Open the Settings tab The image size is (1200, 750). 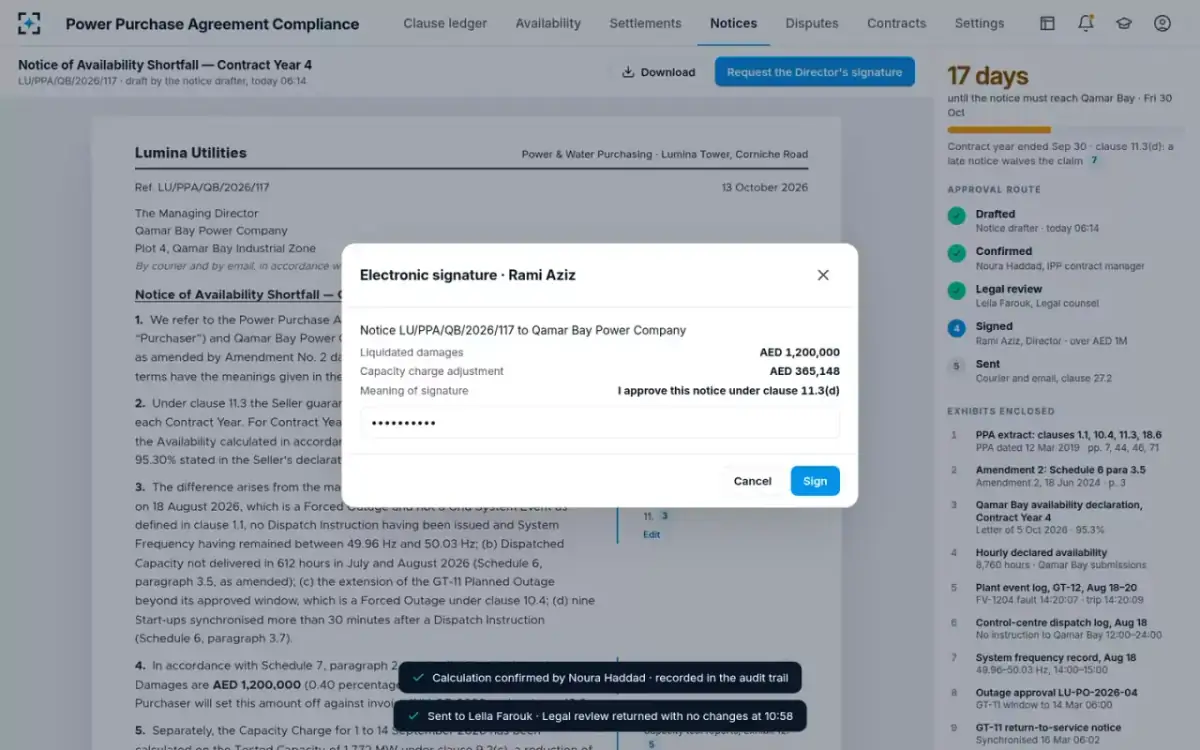(x=979, y=23)
